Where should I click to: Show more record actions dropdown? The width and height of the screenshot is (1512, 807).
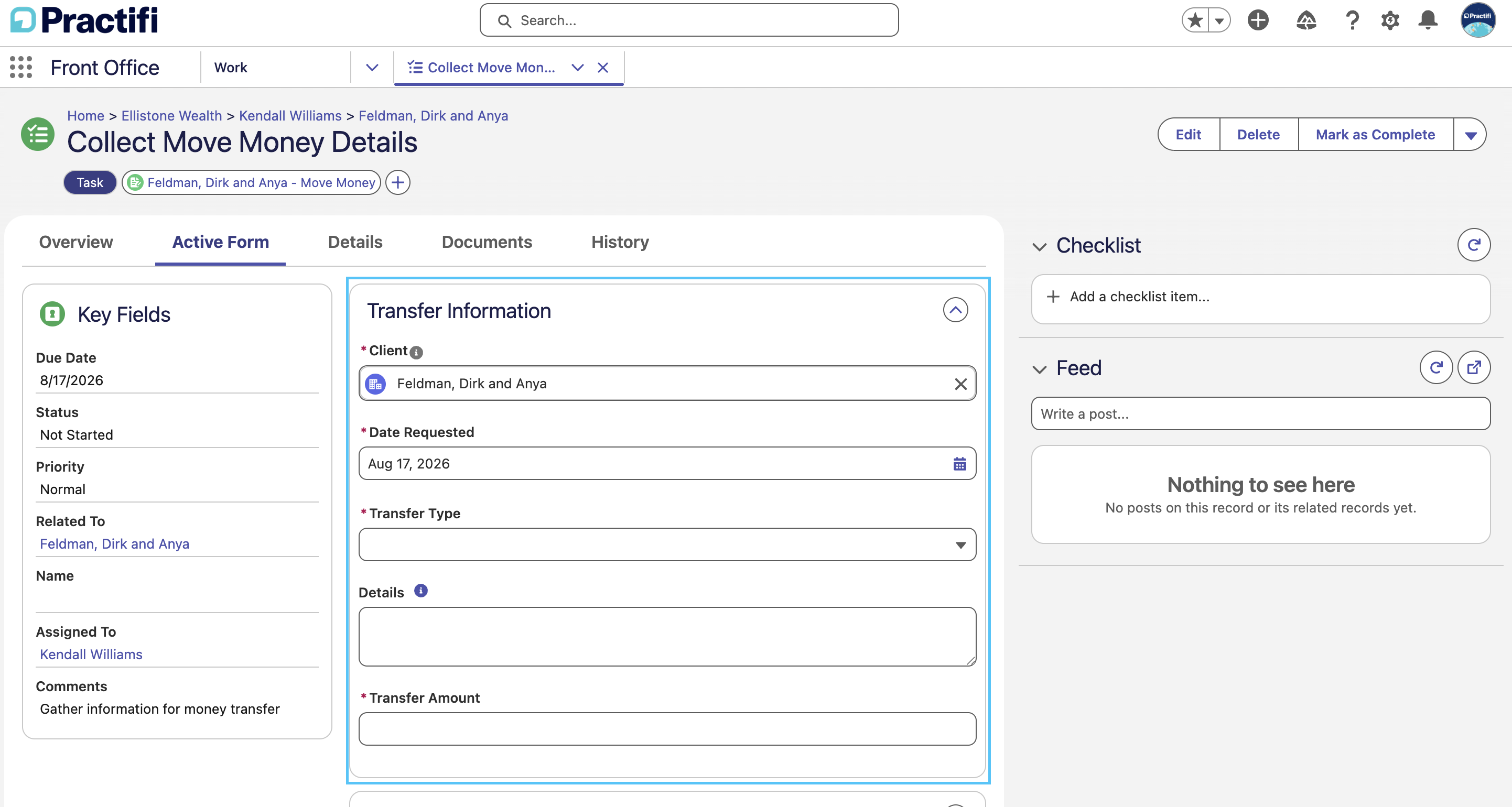click(x=1471, y=134)
